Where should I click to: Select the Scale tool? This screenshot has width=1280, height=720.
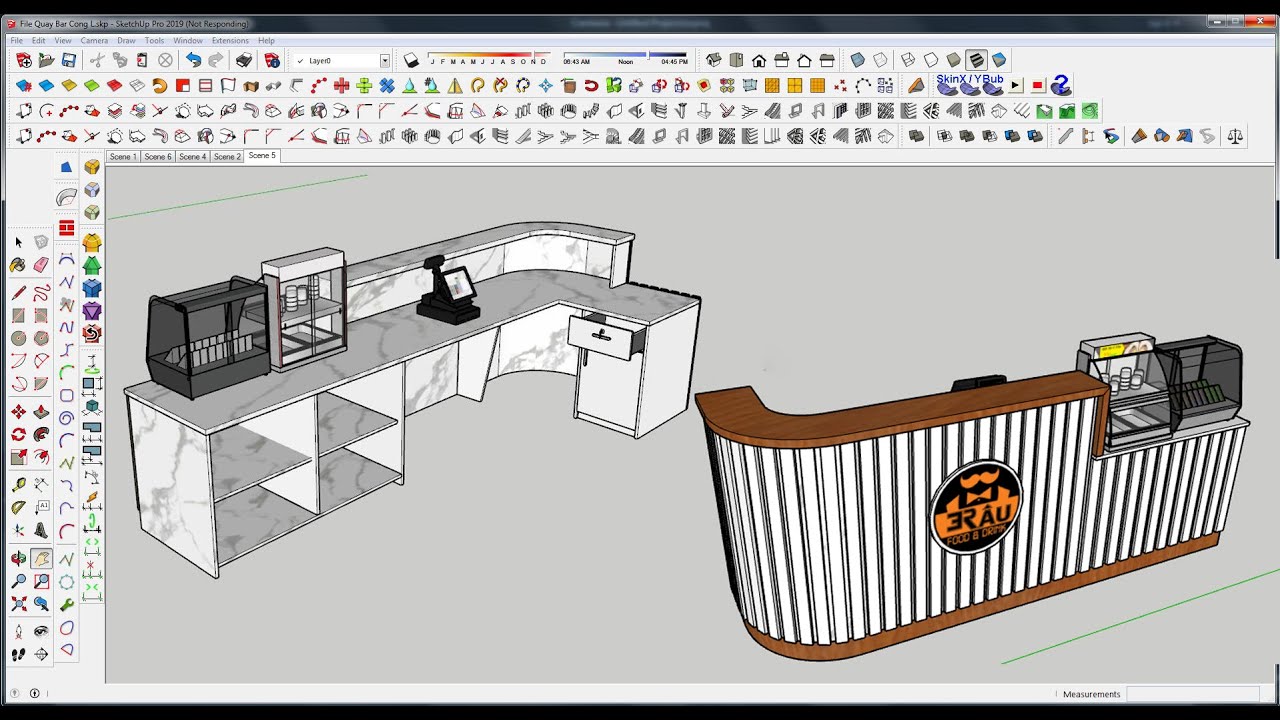(18, 458)
